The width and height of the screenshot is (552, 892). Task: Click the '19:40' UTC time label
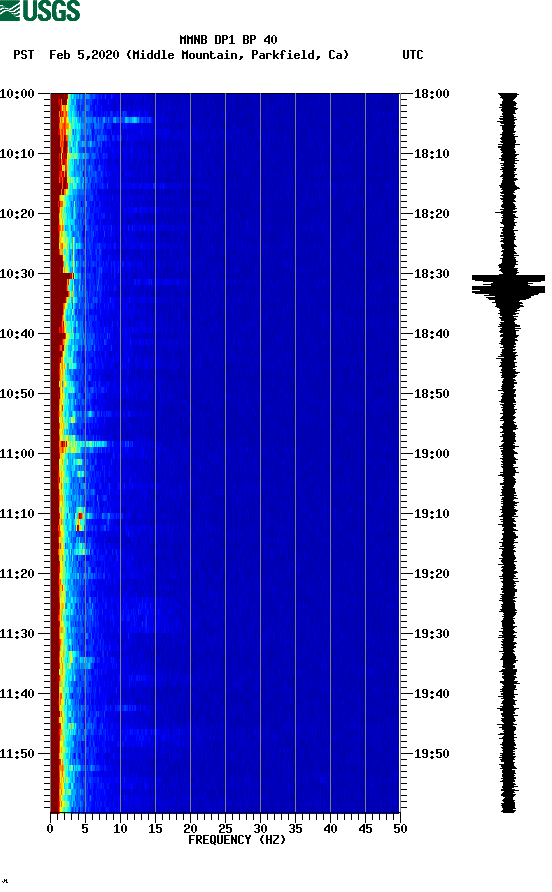point(431,694)
